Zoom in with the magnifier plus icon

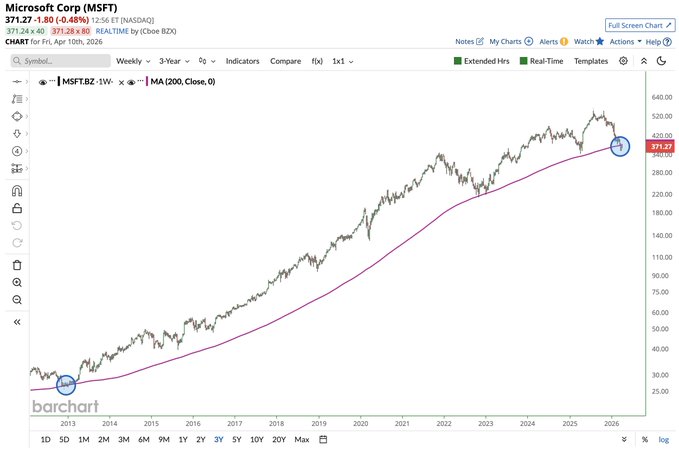(x=17, y=283)
